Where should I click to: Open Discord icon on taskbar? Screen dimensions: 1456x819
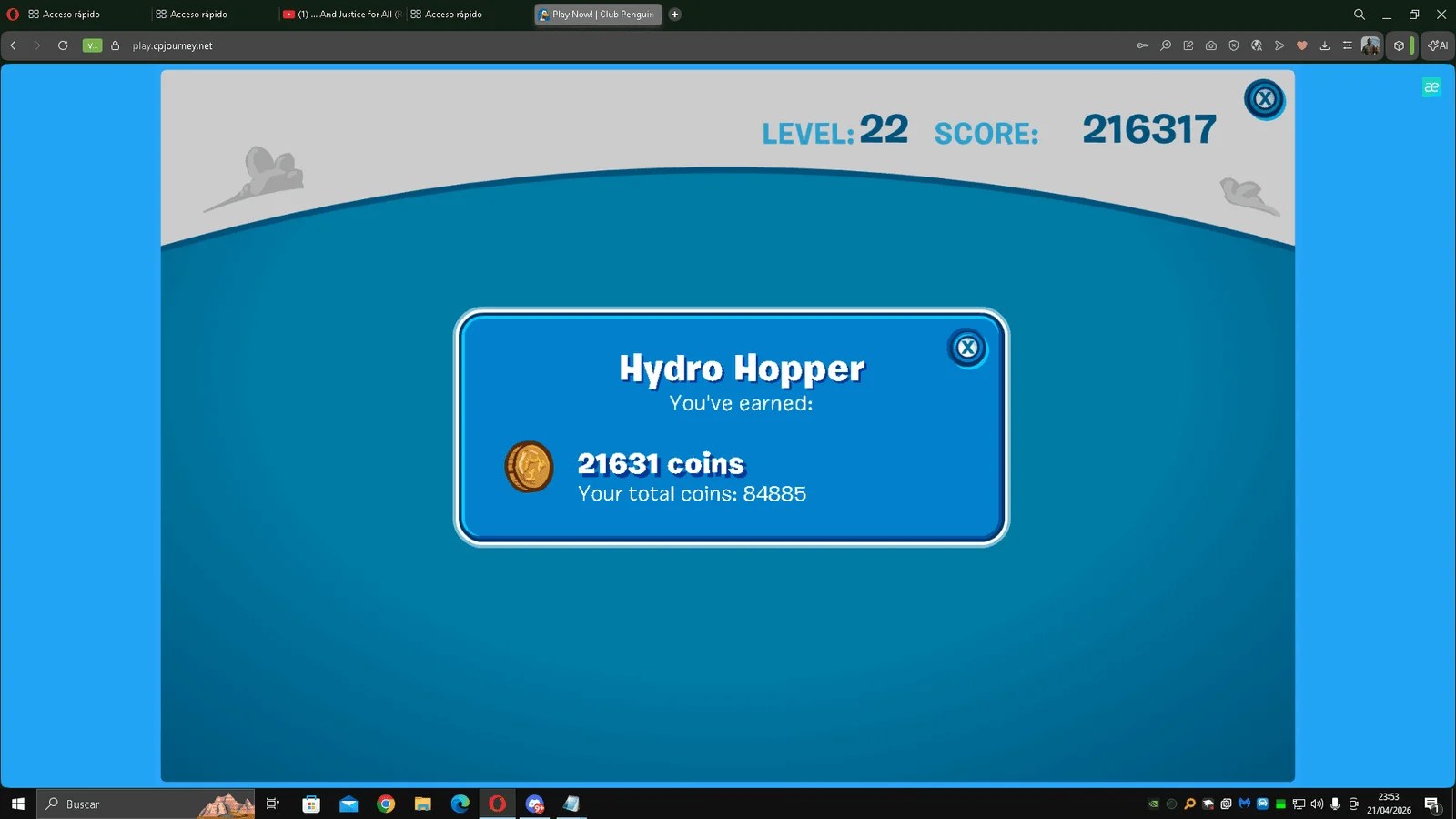click(535, 804)
